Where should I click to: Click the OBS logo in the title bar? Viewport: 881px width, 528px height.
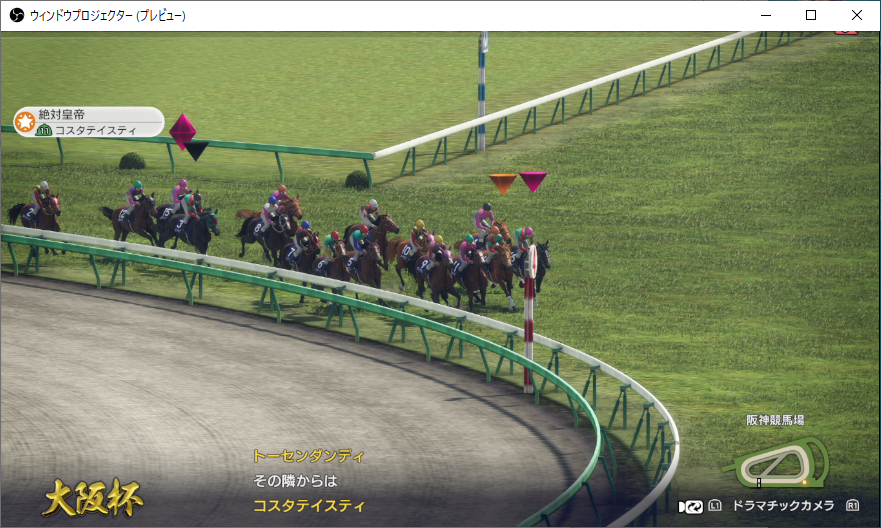pos(17,16)
